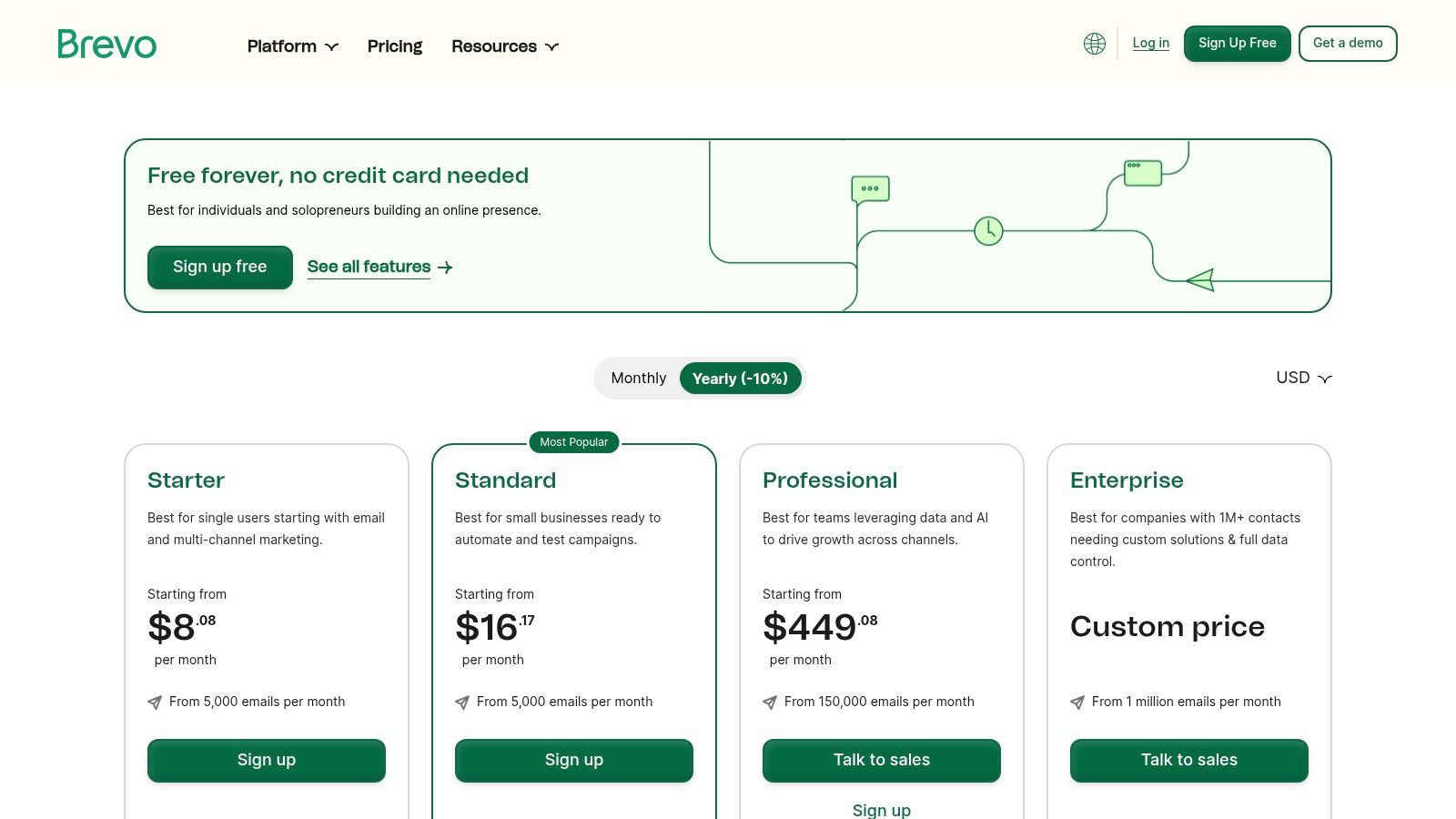Expand the Platform menu

tap(292, 46)
